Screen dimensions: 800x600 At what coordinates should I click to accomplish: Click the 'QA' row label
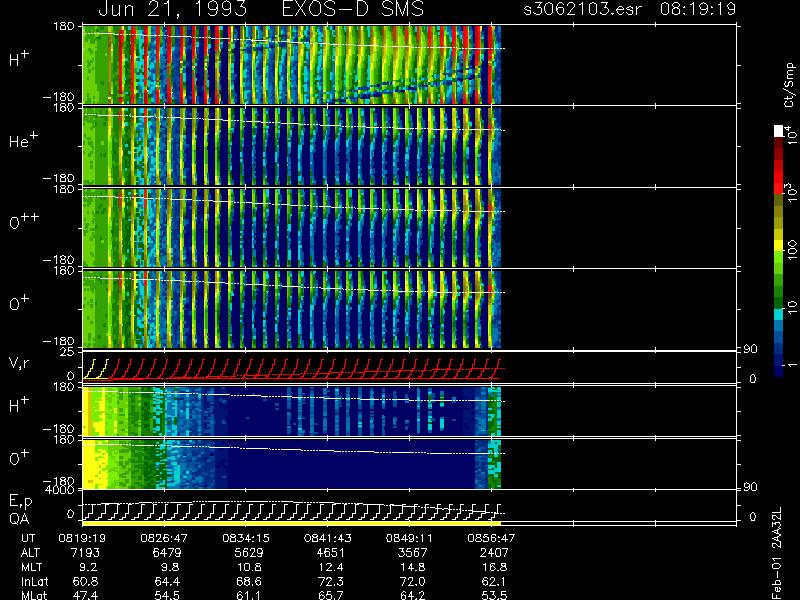pyautogui.click(x=19, y=519)
